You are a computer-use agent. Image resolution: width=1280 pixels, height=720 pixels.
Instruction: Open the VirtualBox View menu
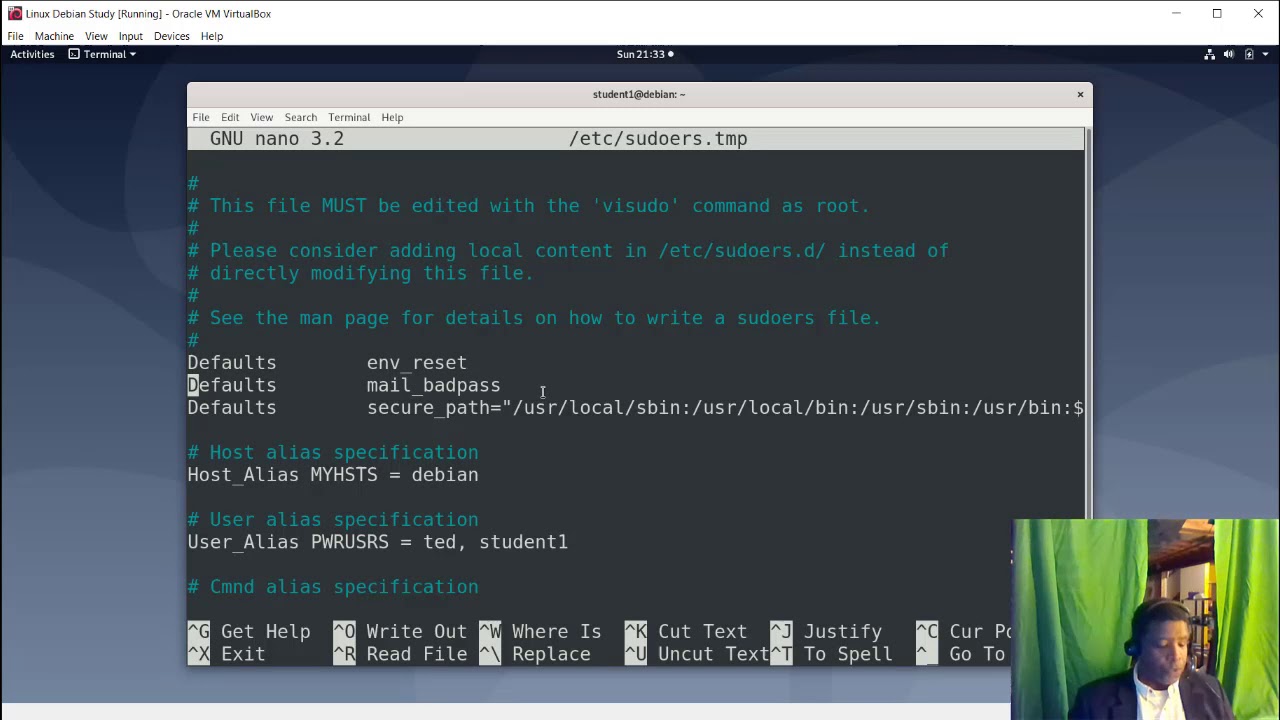(96, 36)
